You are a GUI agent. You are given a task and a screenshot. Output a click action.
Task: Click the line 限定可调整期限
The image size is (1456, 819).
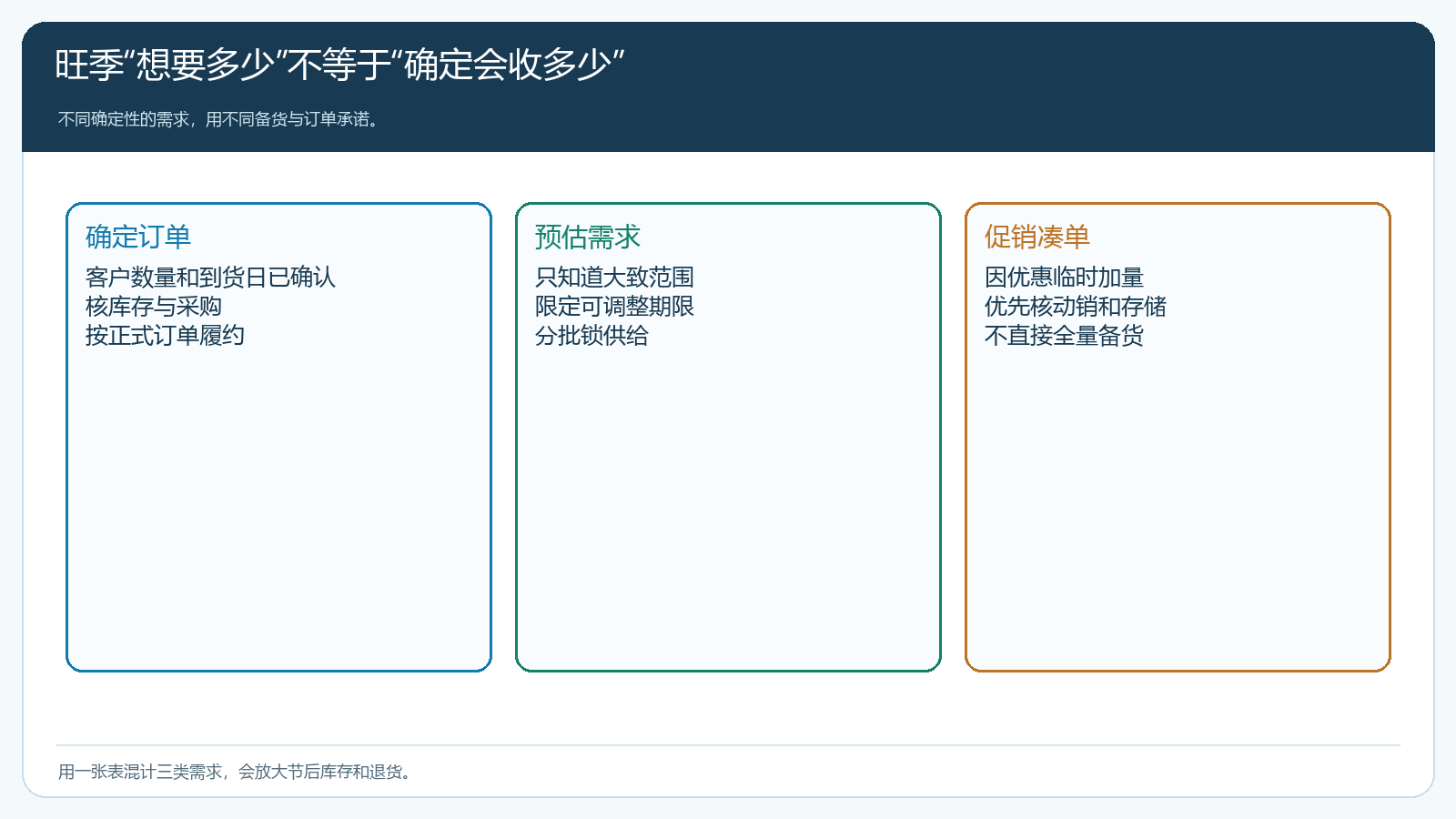coord(614,306)
